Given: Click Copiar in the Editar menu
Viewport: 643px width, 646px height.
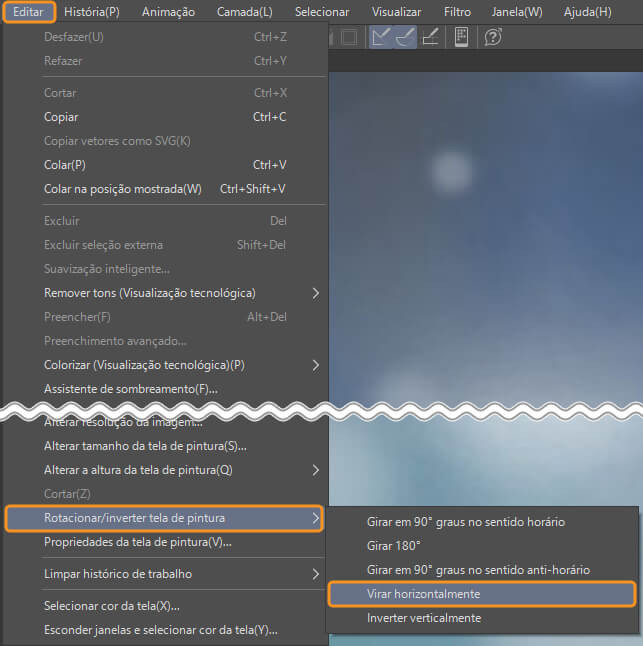Looking at the screenshot, I should click(61, 117).
